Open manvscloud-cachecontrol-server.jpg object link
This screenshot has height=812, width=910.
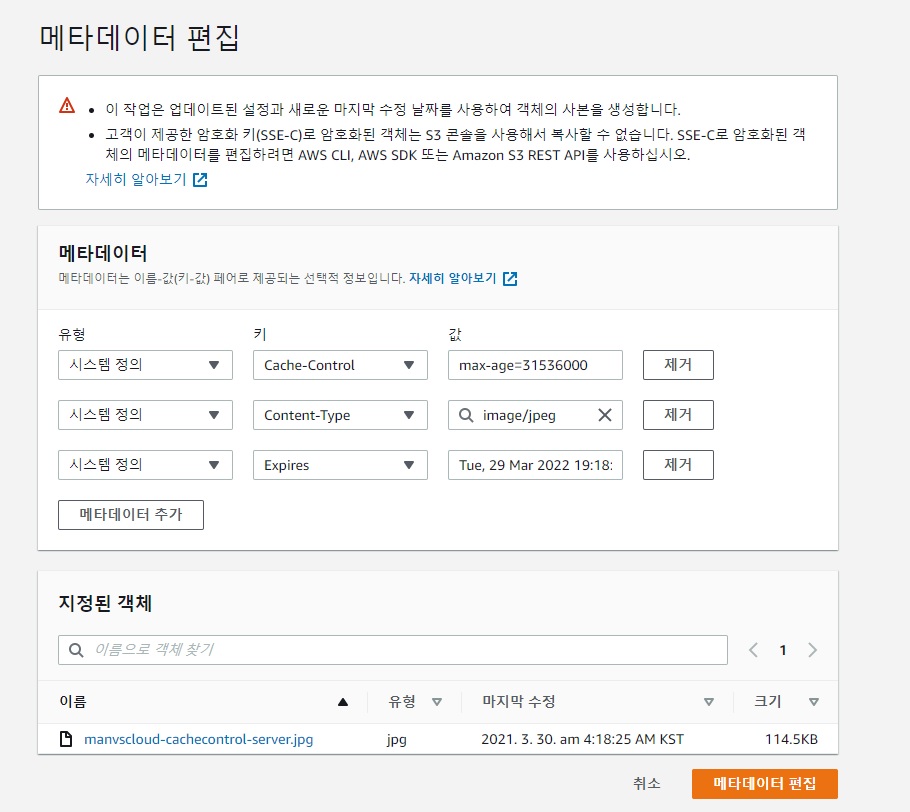pos(198,740)
